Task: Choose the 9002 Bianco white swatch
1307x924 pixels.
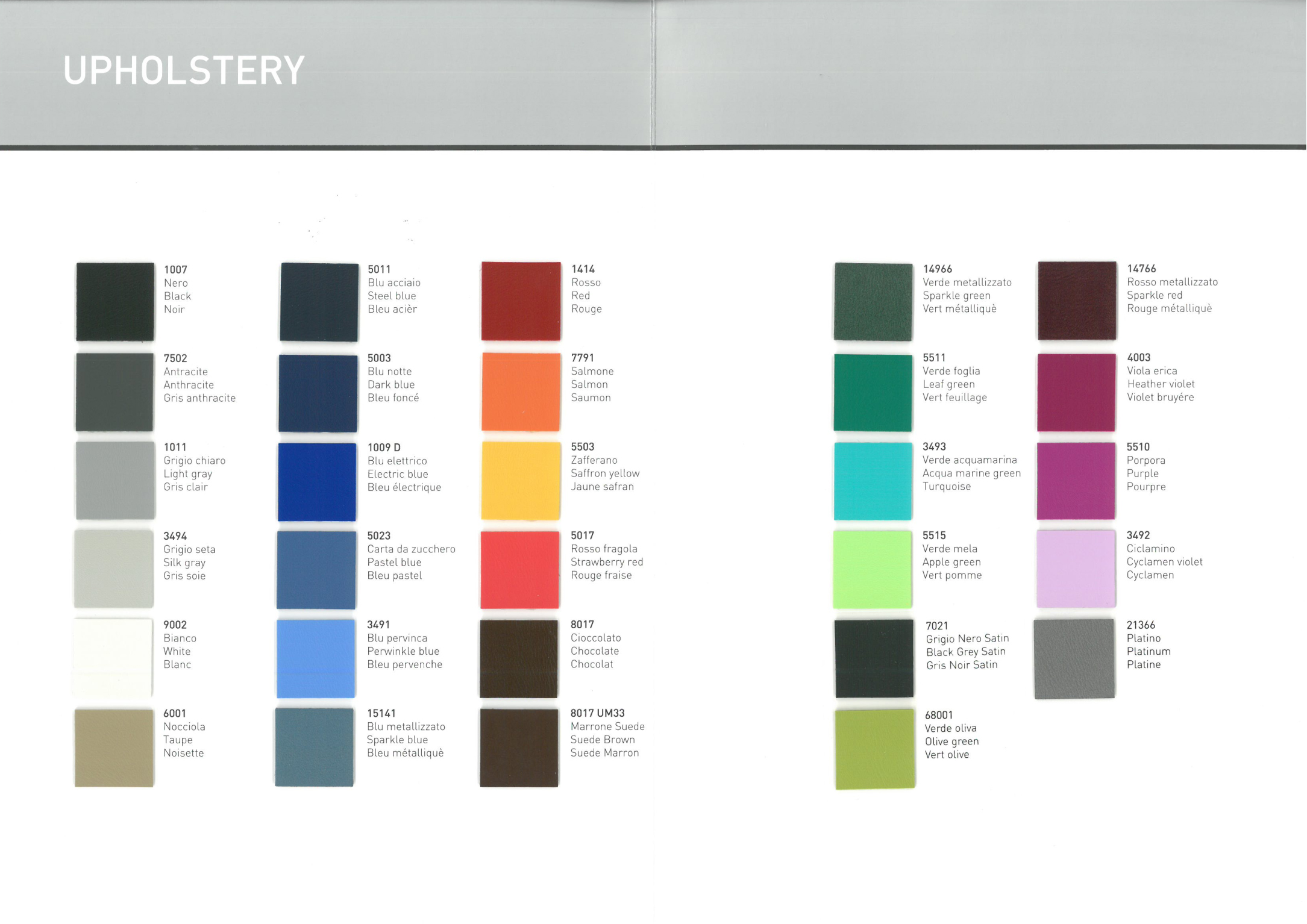Action: (x=113, y=658)
